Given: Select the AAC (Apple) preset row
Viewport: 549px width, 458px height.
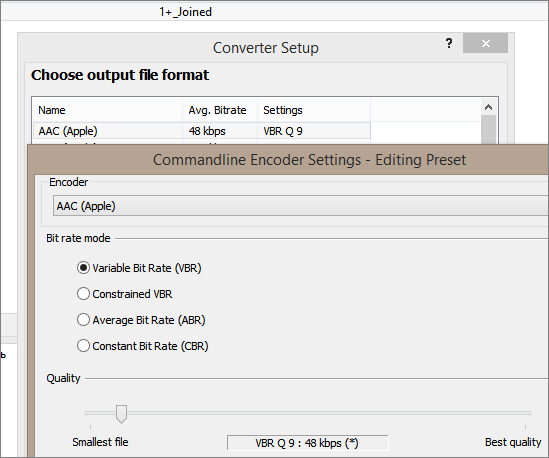Looking at the screenshot, I should (202, 131).
